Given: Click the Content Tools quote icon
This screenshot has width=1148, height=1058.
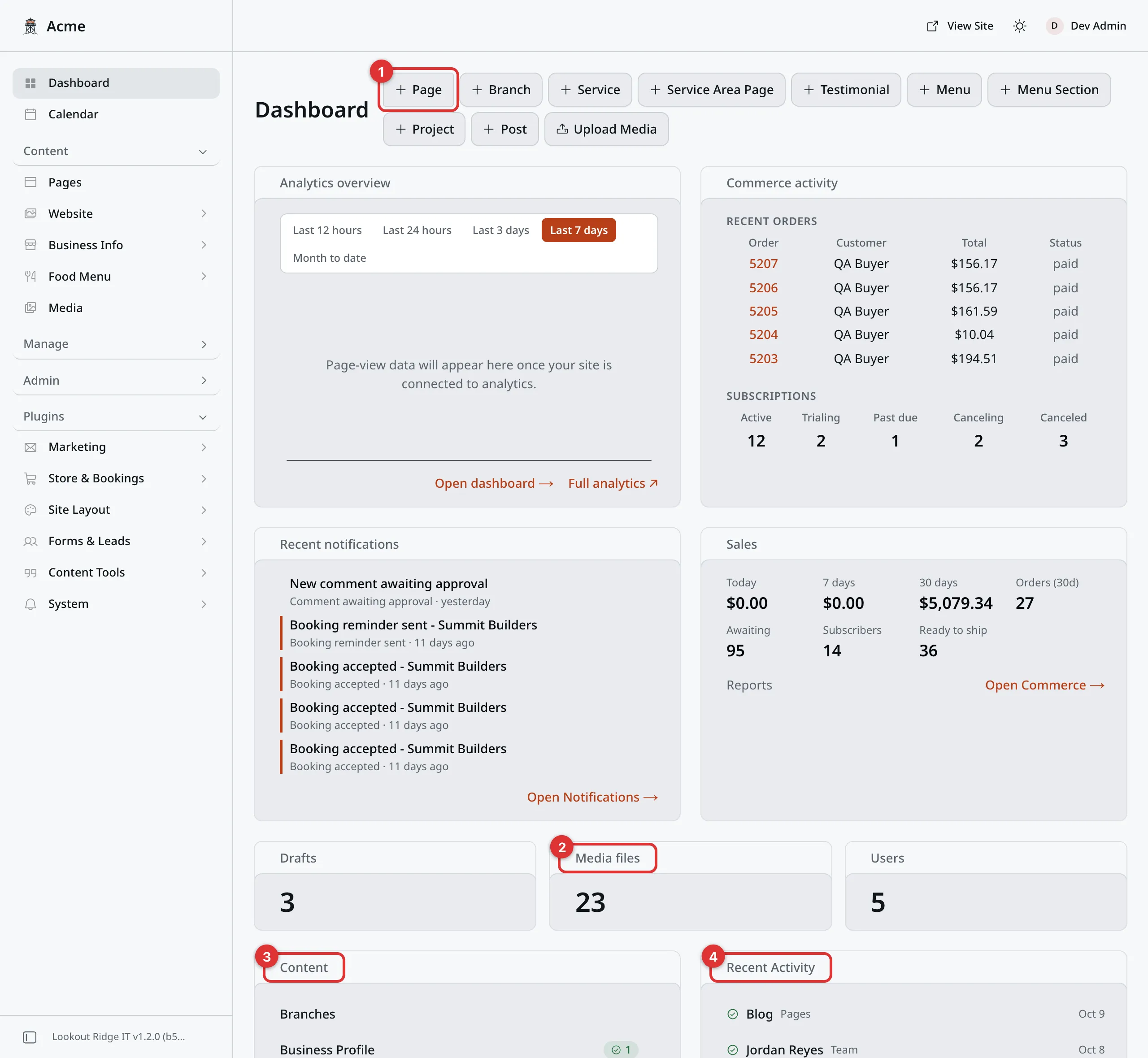Looking at the screenshot, I should click(30, 572).
